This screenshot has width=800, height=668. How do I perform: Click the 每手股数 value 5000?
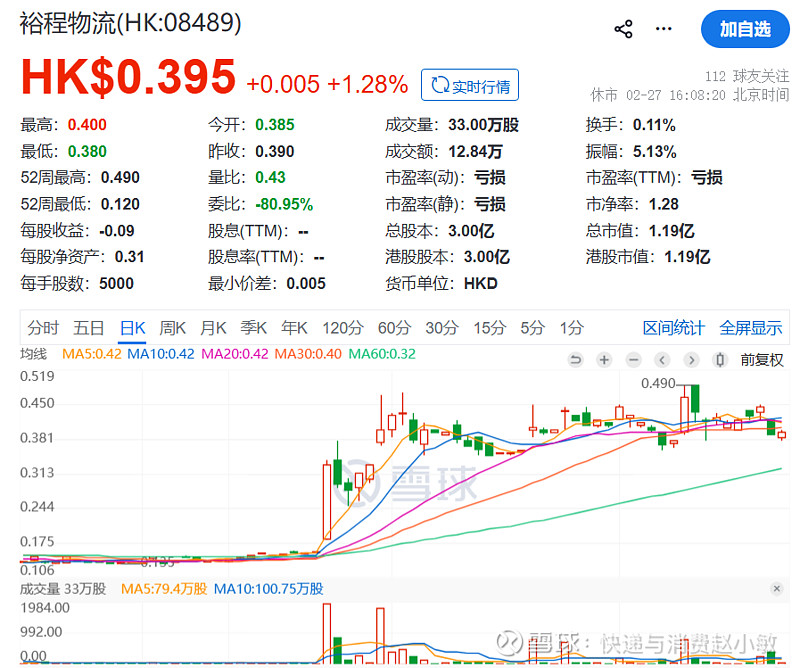[x=116, y=283]
